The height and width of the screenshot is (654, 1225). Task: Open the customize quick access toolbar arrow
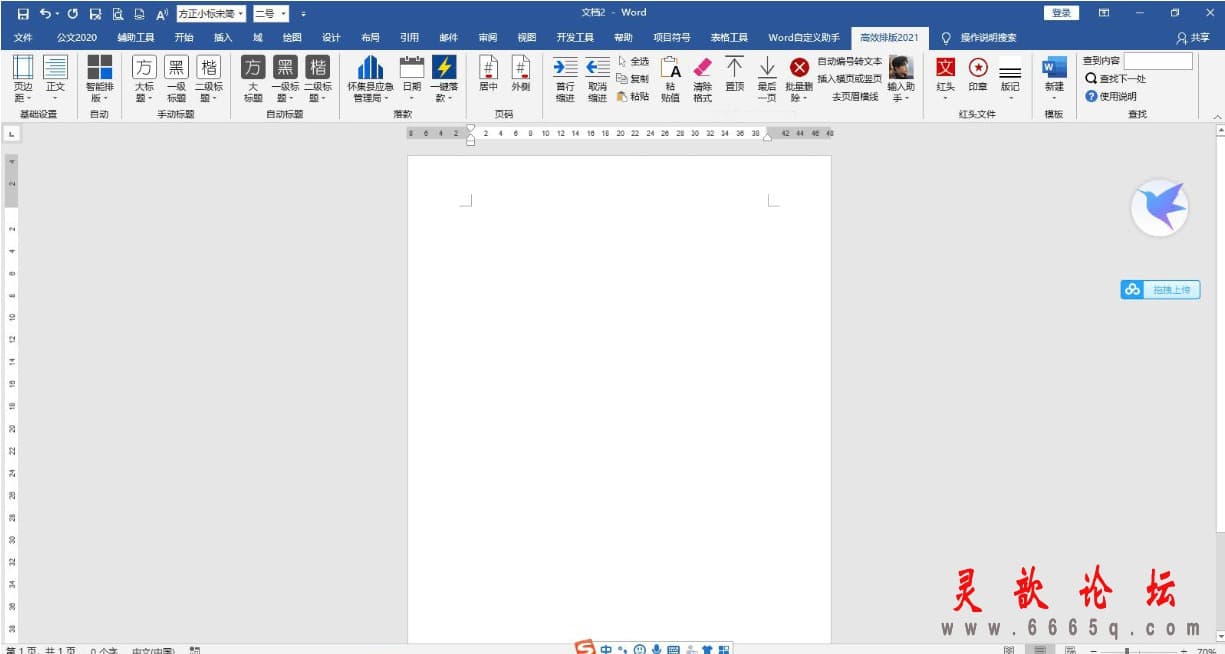pyautogui.click(x=303, y=14)
